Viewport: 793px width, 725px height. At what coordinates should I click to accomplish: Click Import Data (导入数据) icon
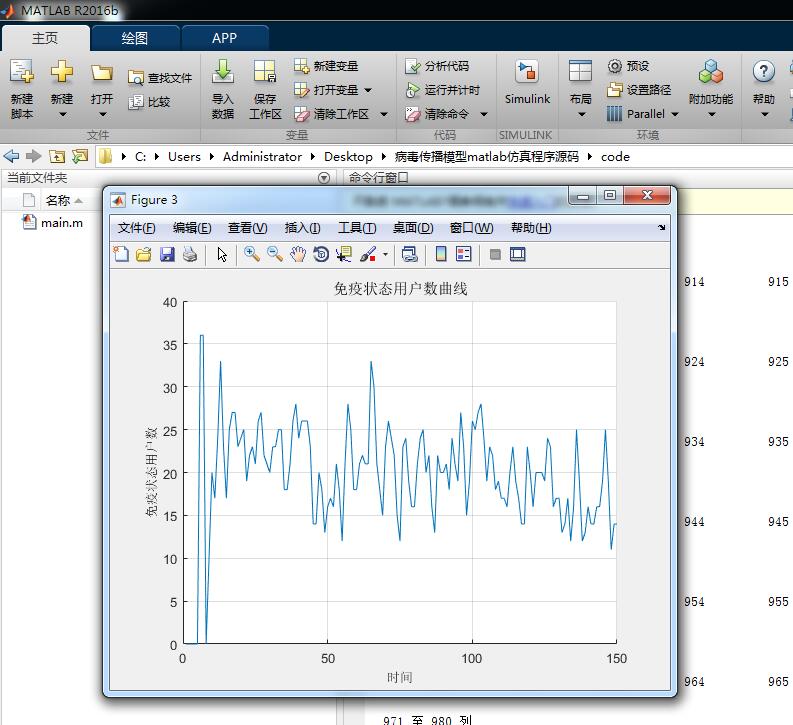223,71
